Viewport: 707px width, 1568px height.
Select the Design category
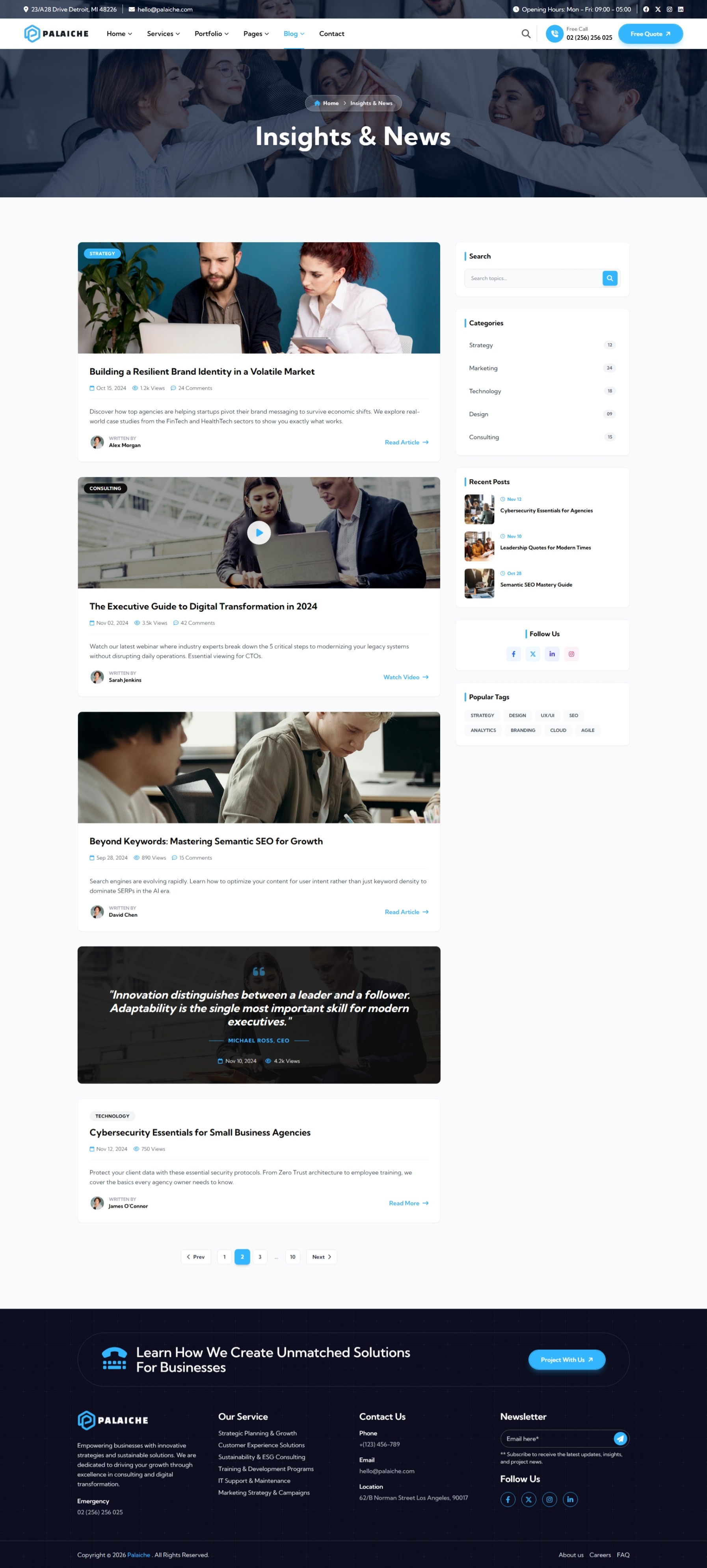(x=542, y=414)
